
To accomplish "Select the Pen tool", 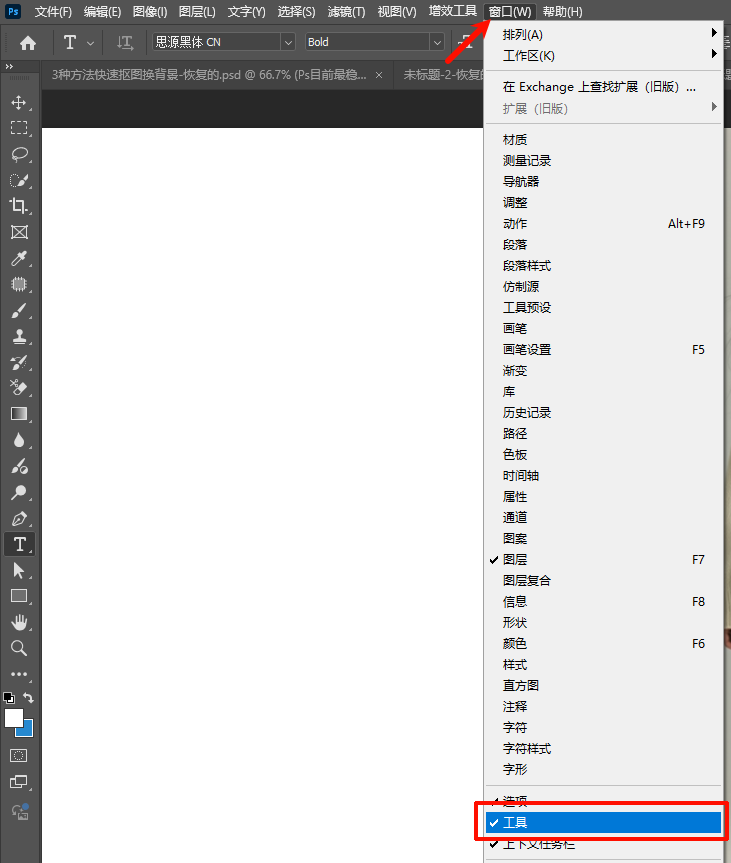I will pos(19,519).
